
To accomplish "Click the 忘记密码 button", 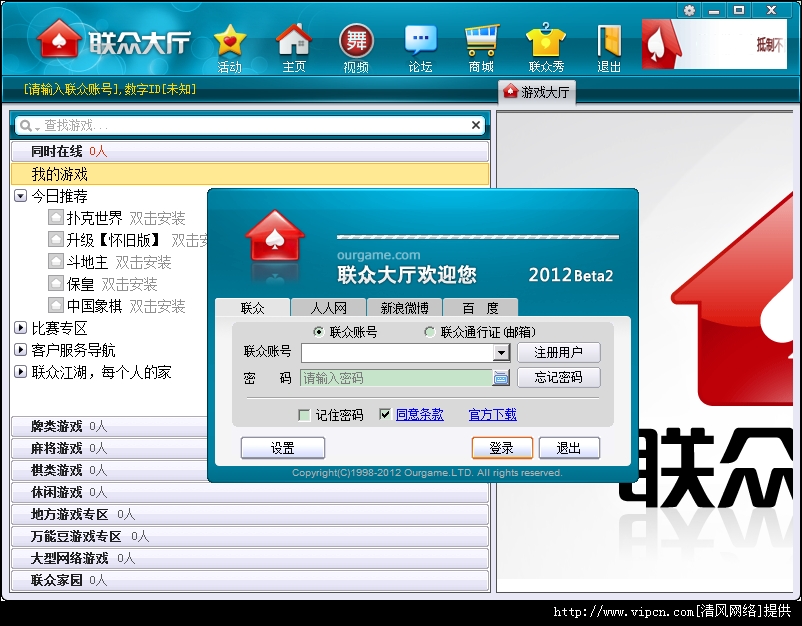I will [x=559, y=377].
